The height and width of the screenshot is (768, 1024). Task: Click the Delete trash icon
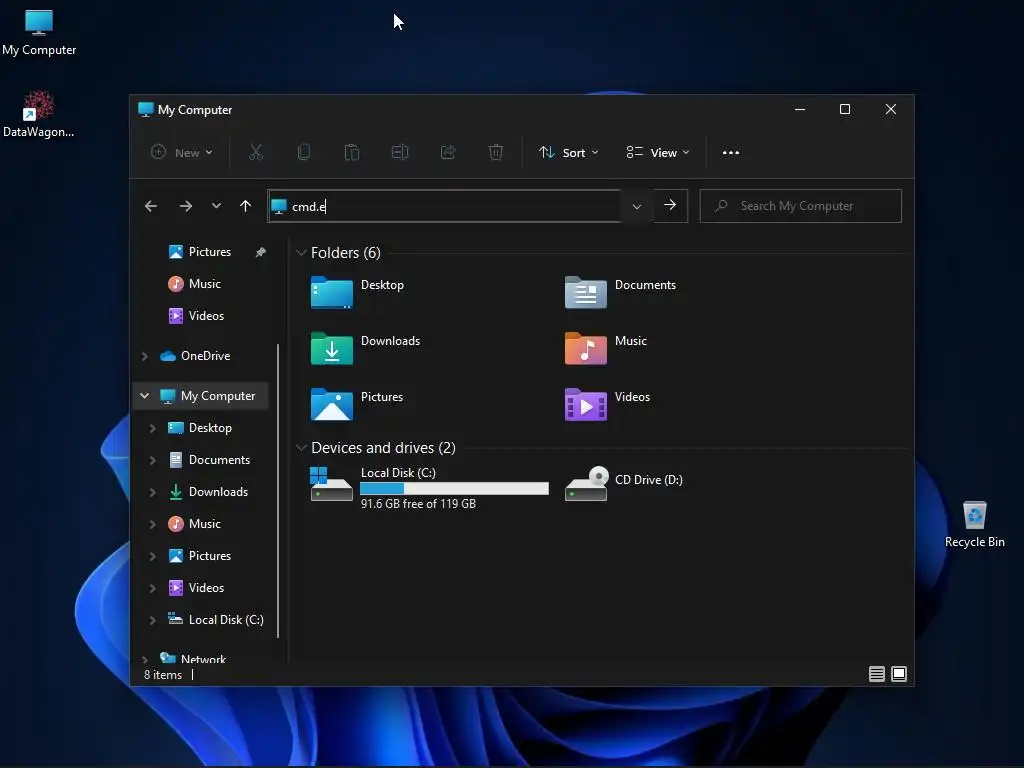pos(496,152)
